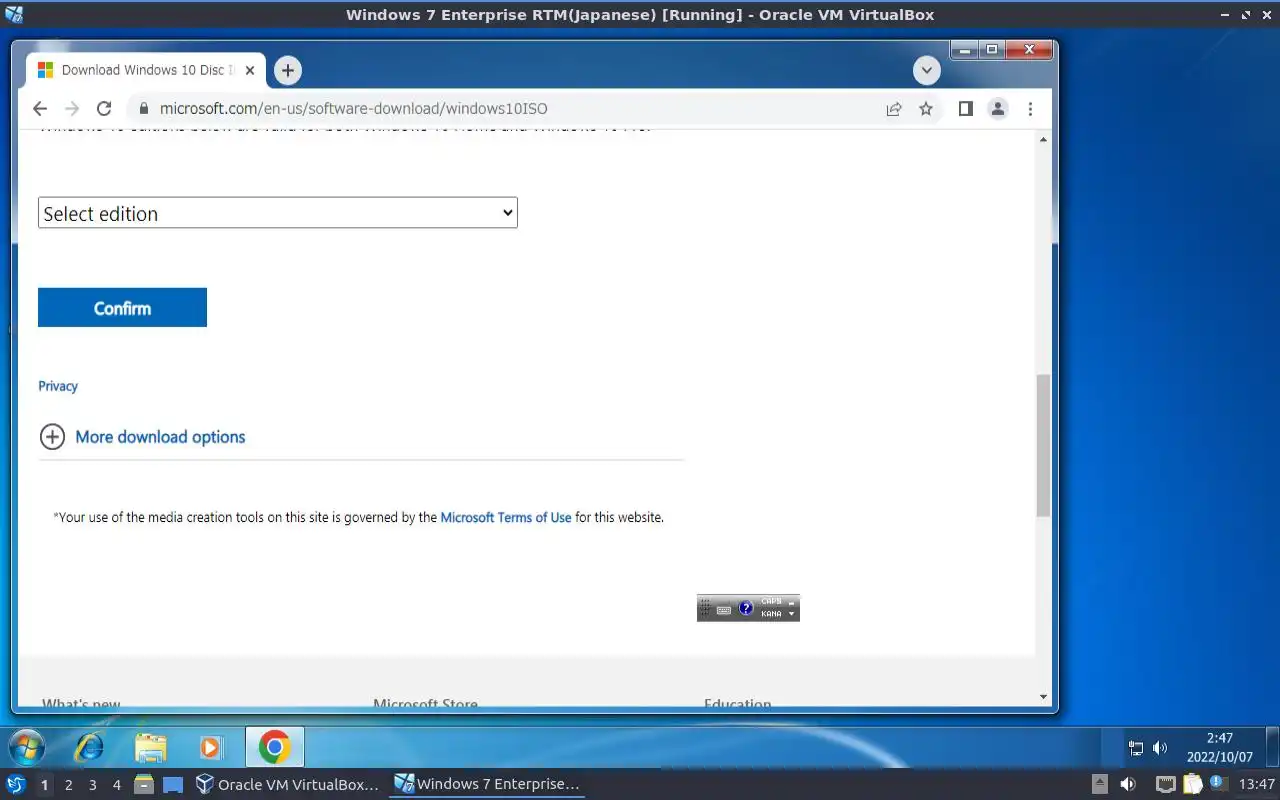
Task: Open the host application menu launcher
Action: coord(16,785)
